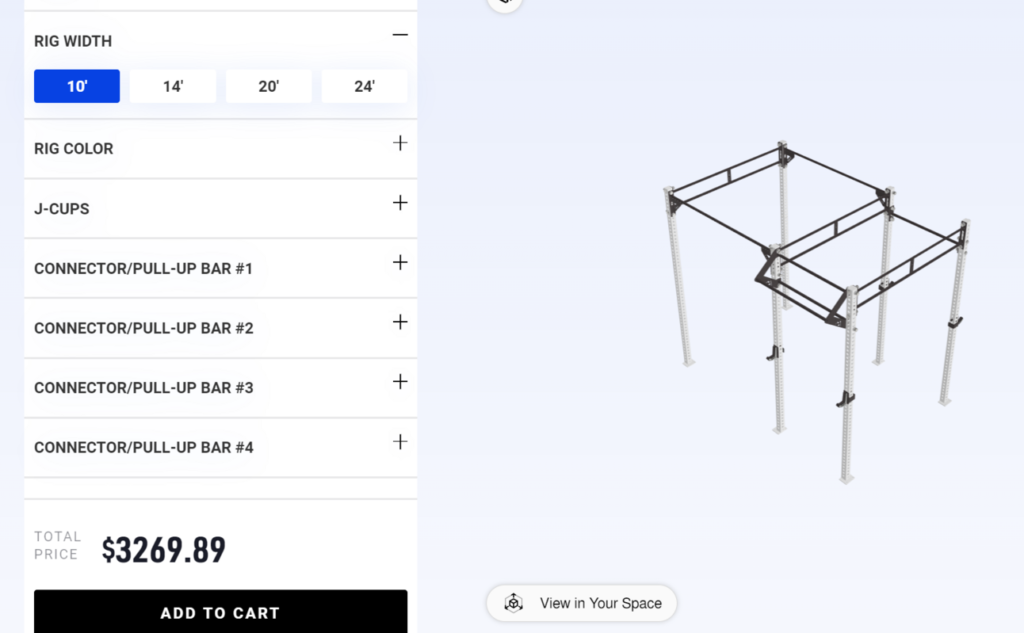Select the 10' rig width option
The height and width of the screenshot is (633, 1024).
[x=77, y=86]
